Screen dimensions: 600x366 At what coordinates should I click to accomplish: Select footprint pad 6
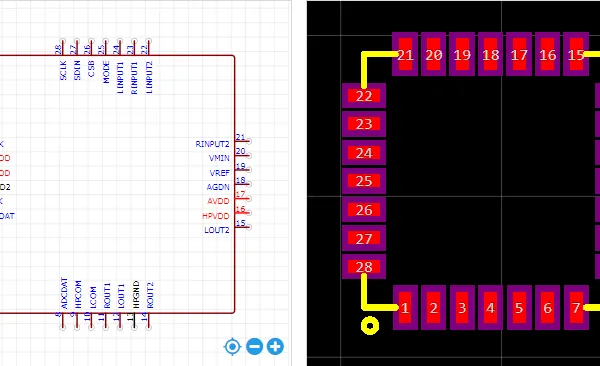pos(548,307)
